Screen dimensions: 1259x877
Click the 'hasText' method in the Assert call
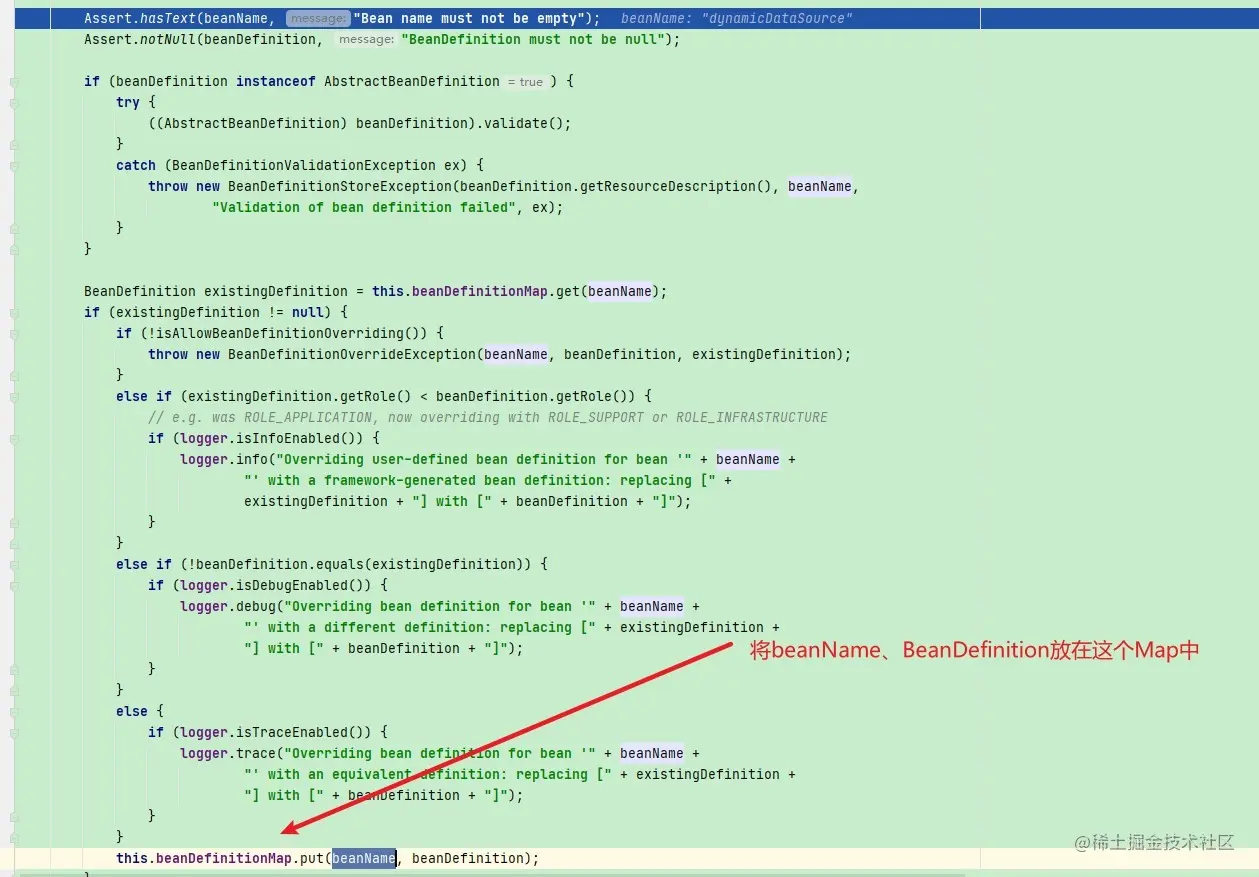tap(168, 18)
